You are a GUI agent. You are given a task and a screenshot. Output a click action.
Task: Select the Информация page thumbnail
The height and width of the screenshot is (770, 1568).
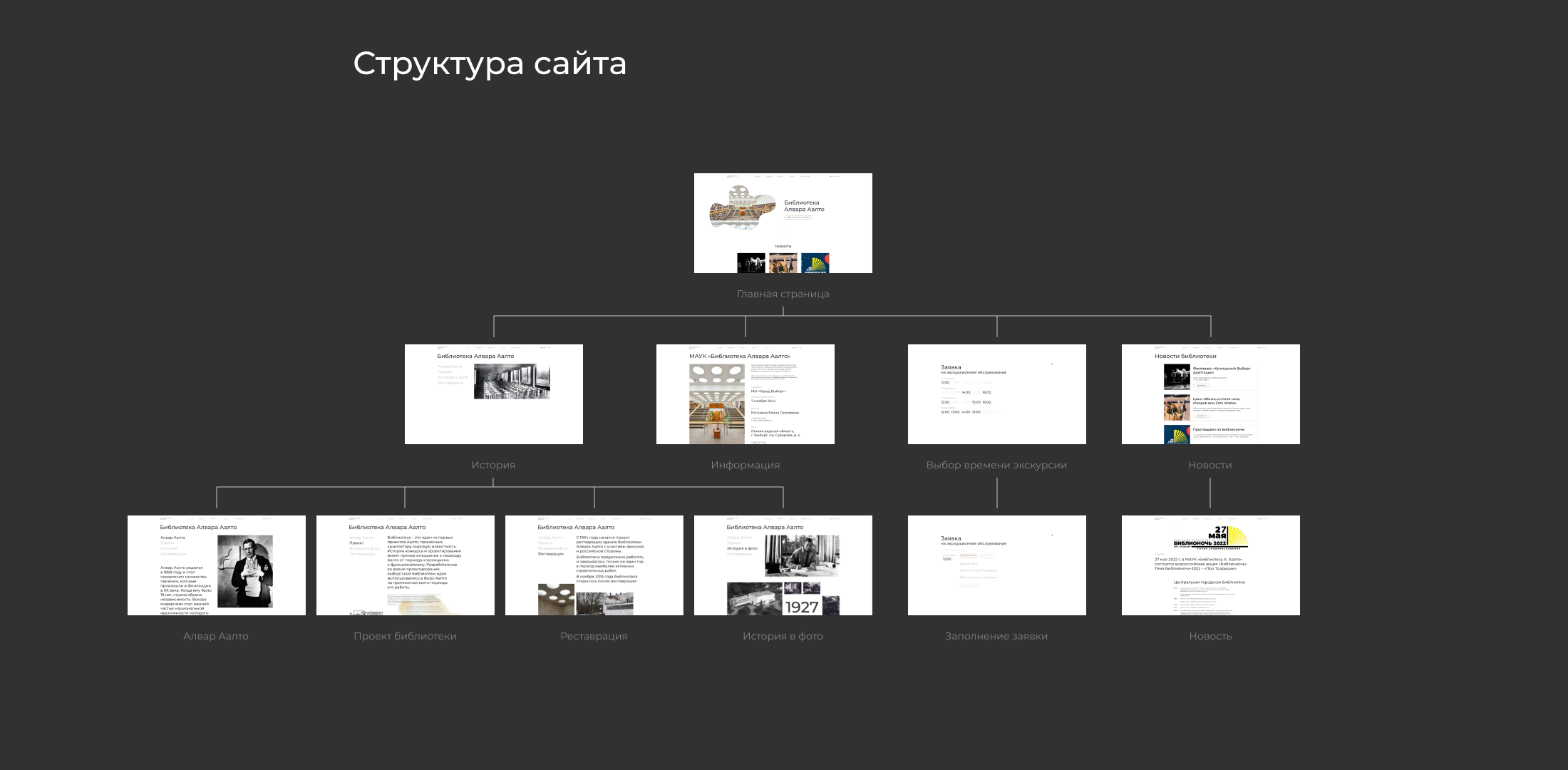coord(745,394)
